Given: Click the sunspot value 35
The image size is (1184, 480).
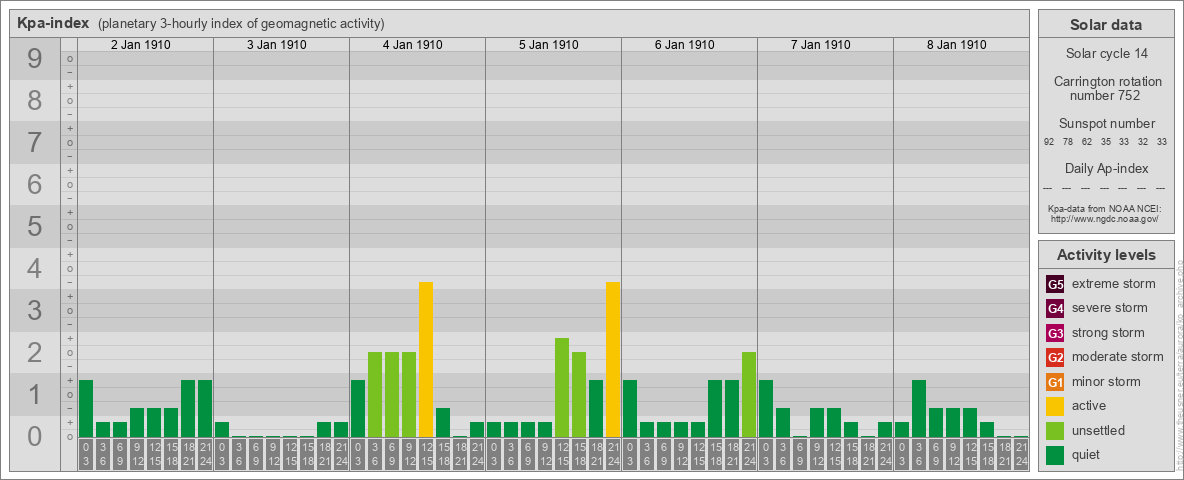Looking at the screenshot, I should point(1105,142).
